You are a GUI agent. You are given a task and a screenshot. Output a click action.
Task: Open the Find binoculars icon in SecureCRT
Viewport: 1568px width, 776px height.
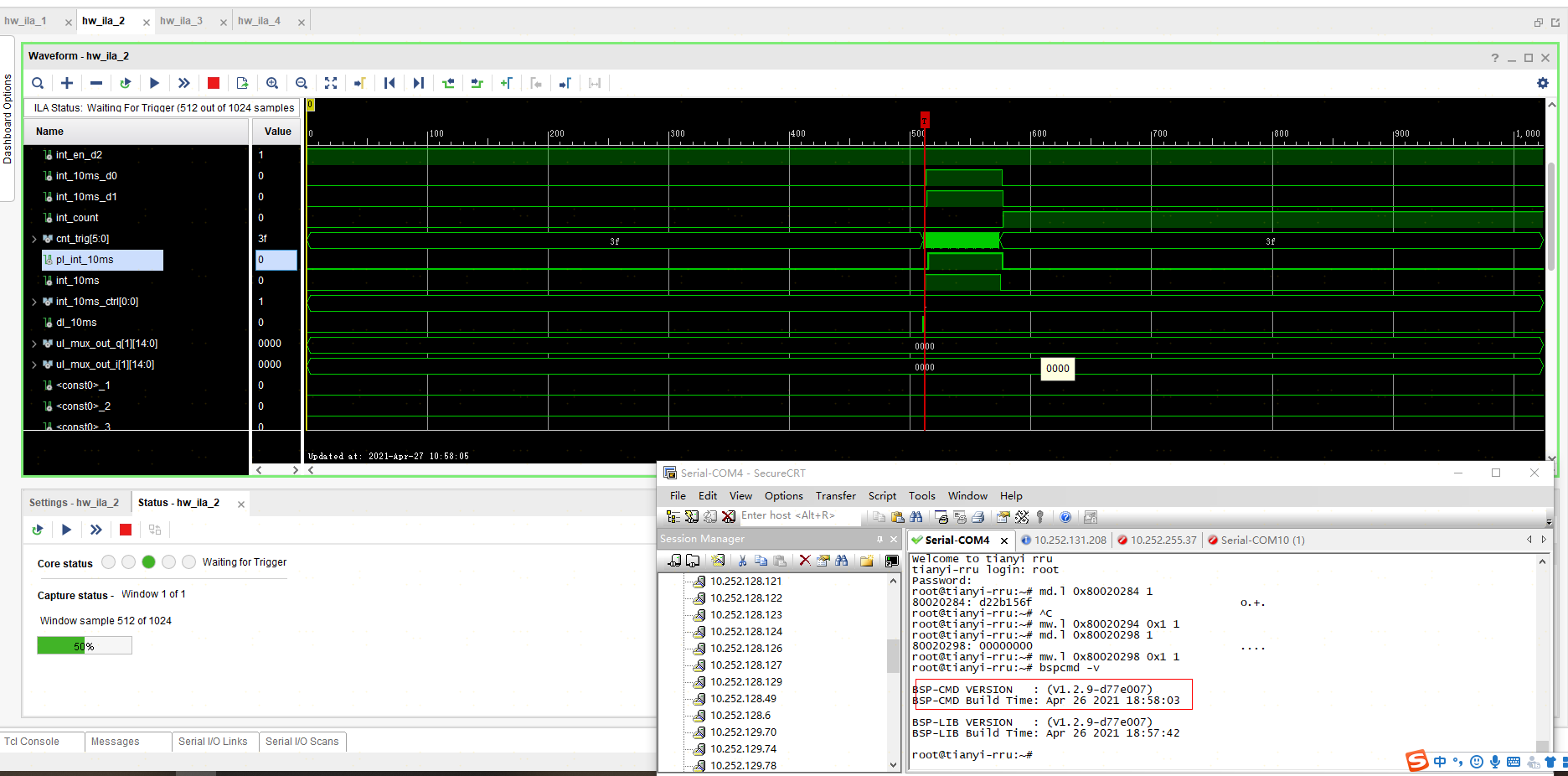(916, 516)
